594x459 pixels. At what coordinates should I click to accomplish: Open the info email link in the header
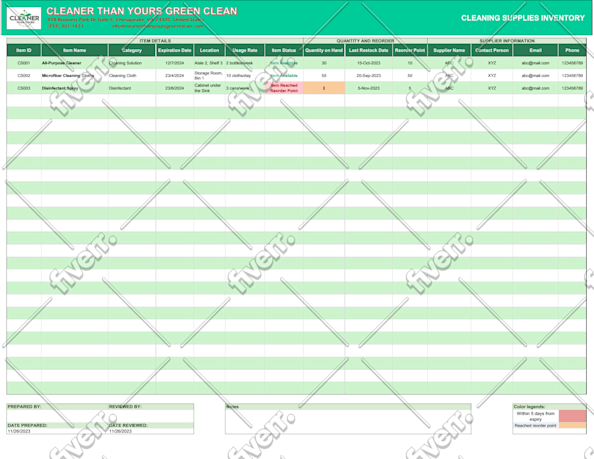[157, 26]
